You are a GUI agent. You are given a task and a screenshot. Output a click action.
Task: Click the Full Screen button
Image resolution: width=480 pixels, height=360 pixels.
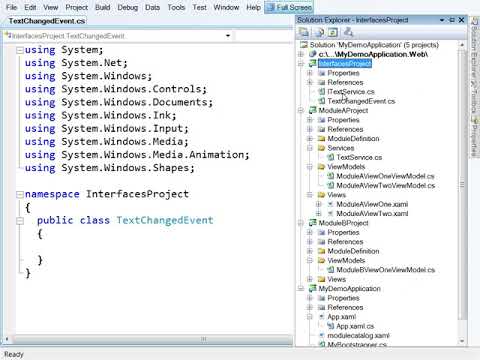pyautogui.click(x=289, y=7)
